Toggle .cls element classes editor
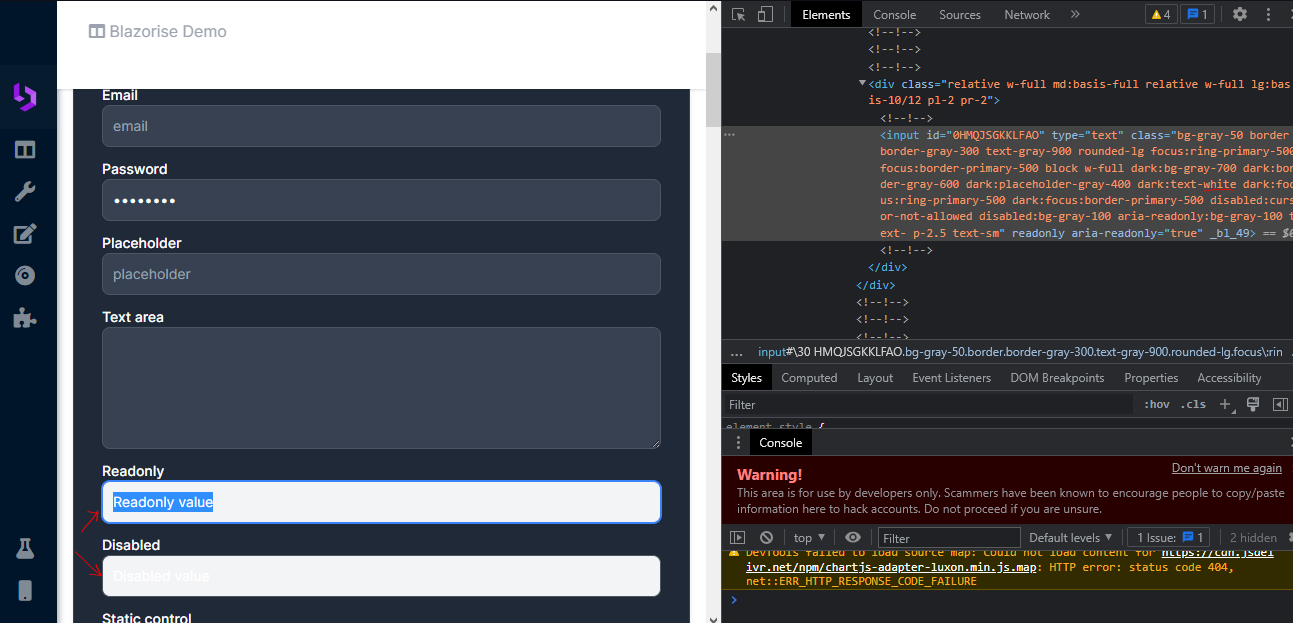This screenshot has height=623, width=1293. (x=1192, y=404)
